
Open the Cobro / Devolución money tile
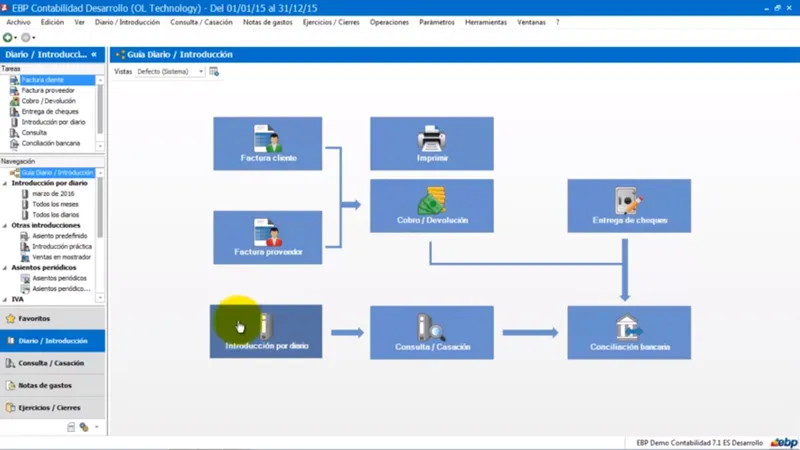[x=432, y=206]
